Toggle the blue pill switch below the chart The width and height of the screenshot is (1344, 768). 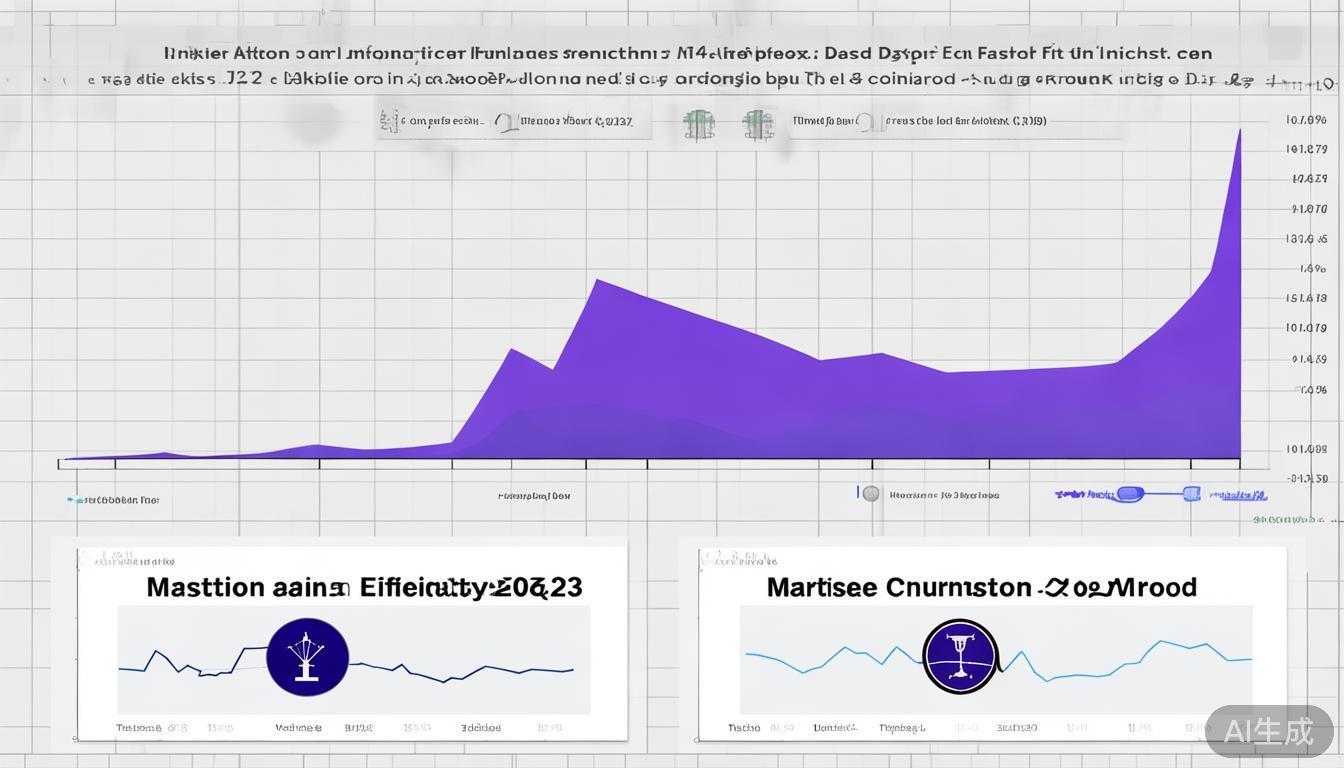(1129, 494)
